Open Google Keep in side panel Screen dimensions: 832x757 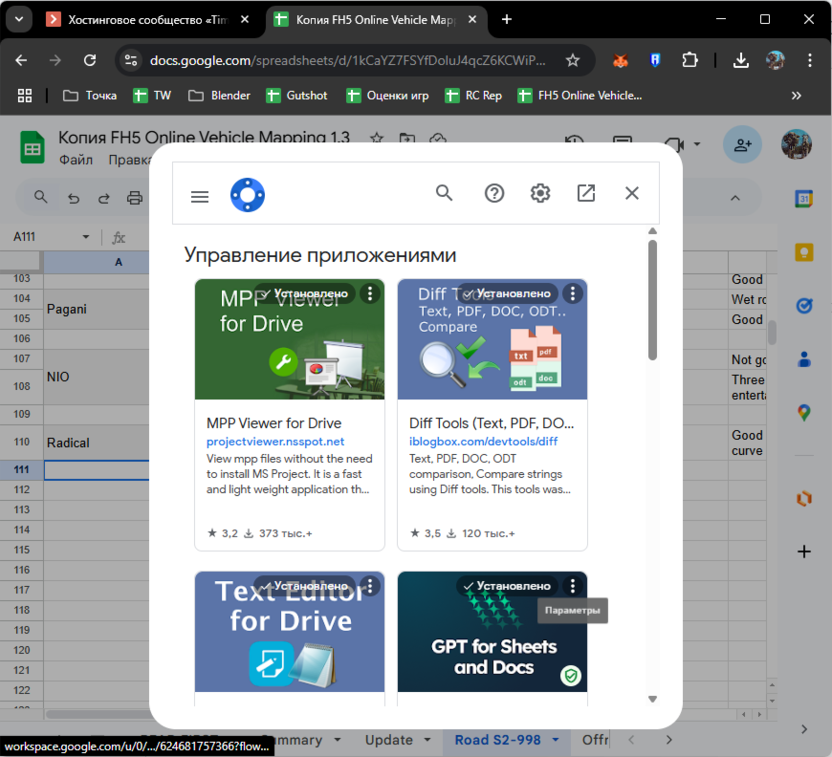tap(804, 253)
